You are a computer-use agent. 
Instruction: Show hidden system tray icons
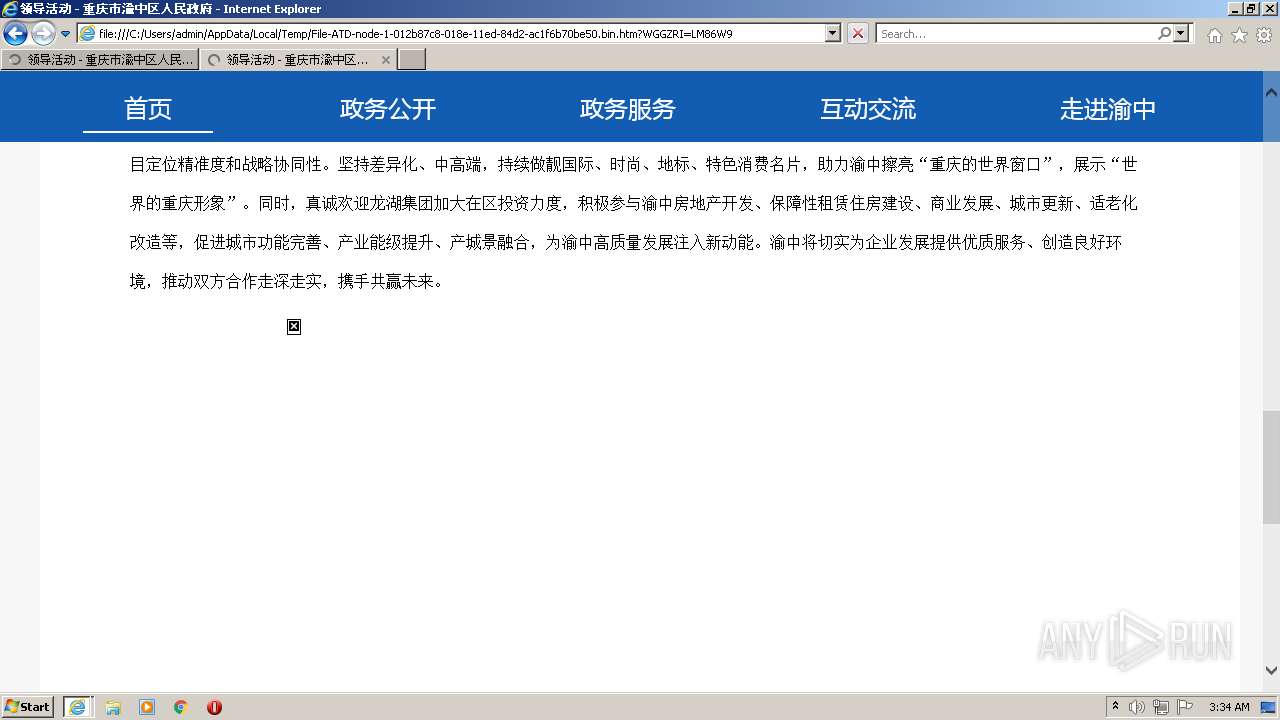(1116, 707)
